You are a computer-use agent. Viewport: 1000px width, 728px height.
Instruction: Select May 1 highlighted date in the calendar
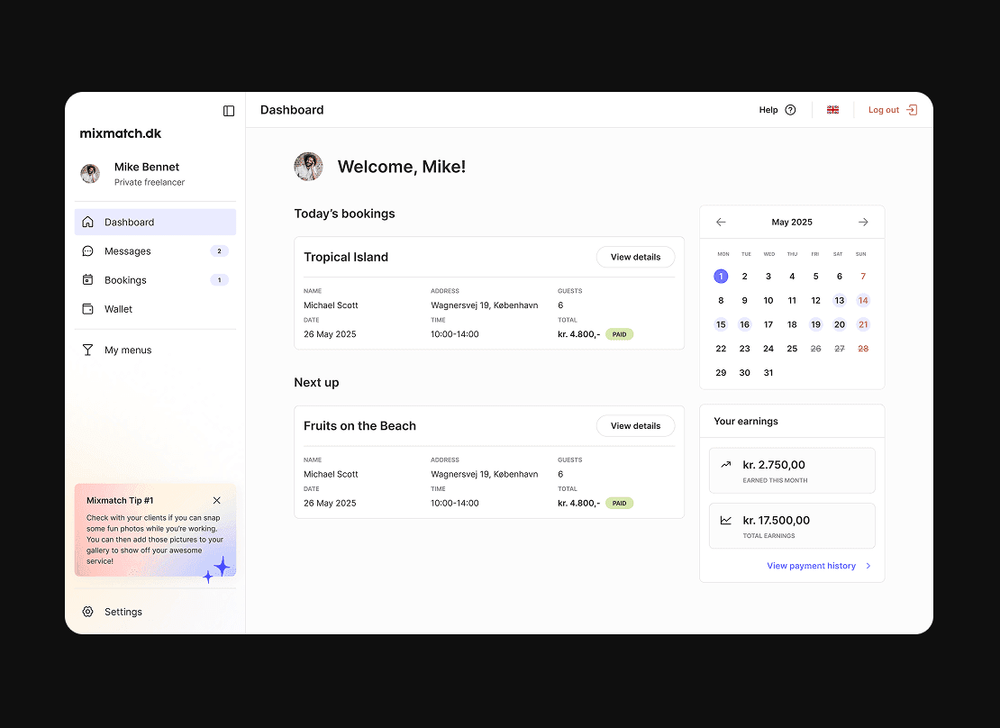pyautogui.click(x=721, y=275)
